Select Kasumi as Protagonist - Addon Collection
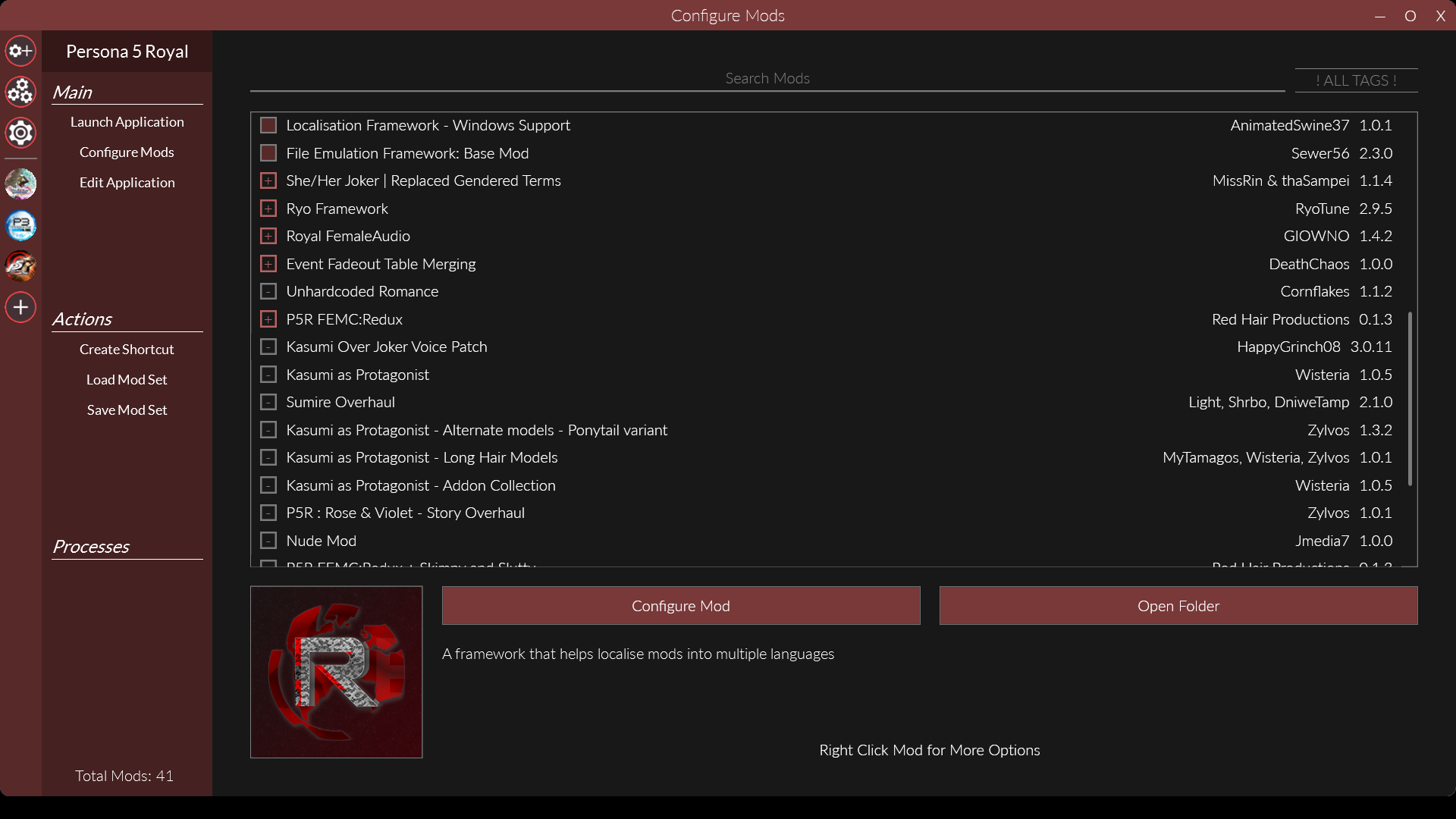 tap(421, 485)
